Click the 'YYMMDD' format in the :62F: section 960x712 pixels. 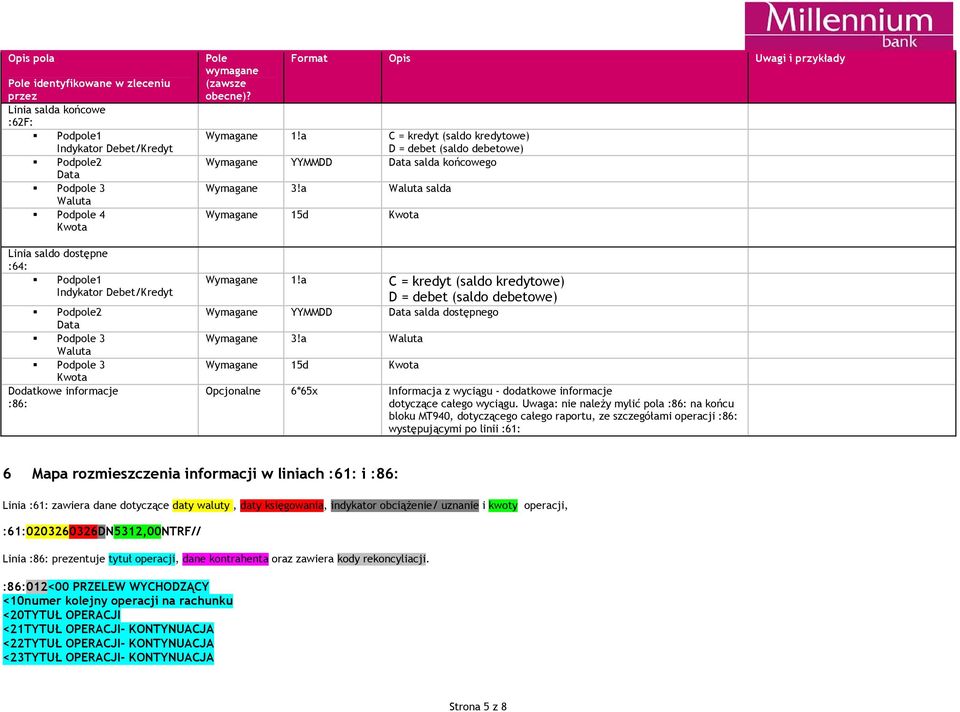pos(311,162)
